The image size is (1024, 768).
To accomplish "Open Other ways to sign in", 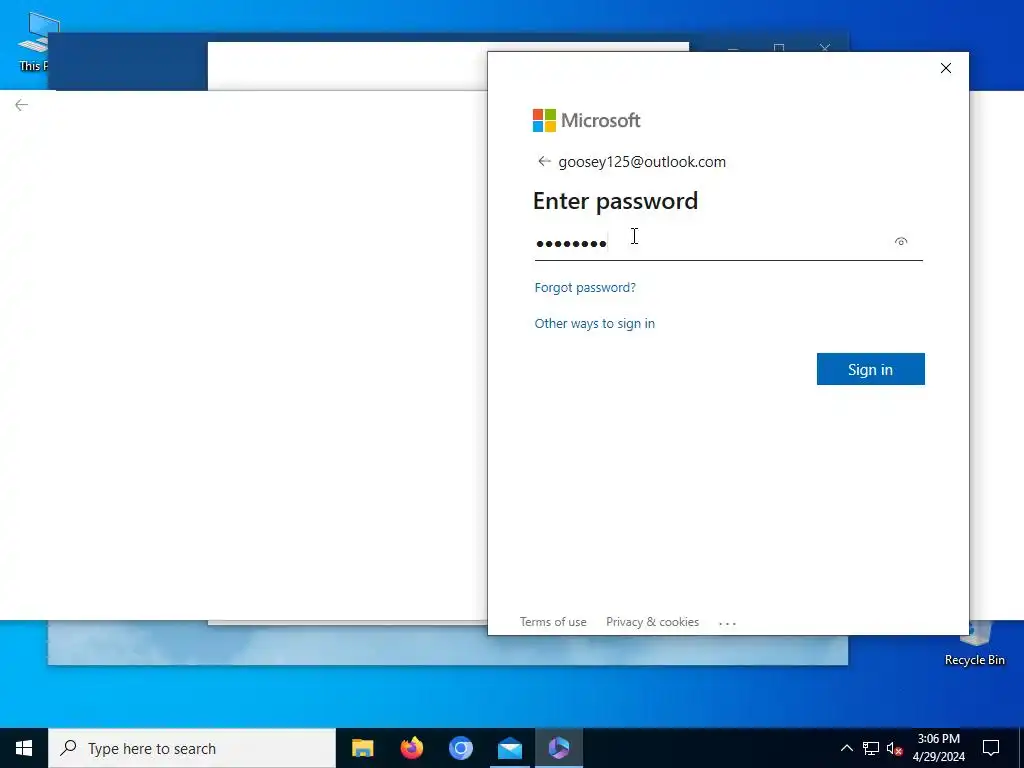I will 594,323.
